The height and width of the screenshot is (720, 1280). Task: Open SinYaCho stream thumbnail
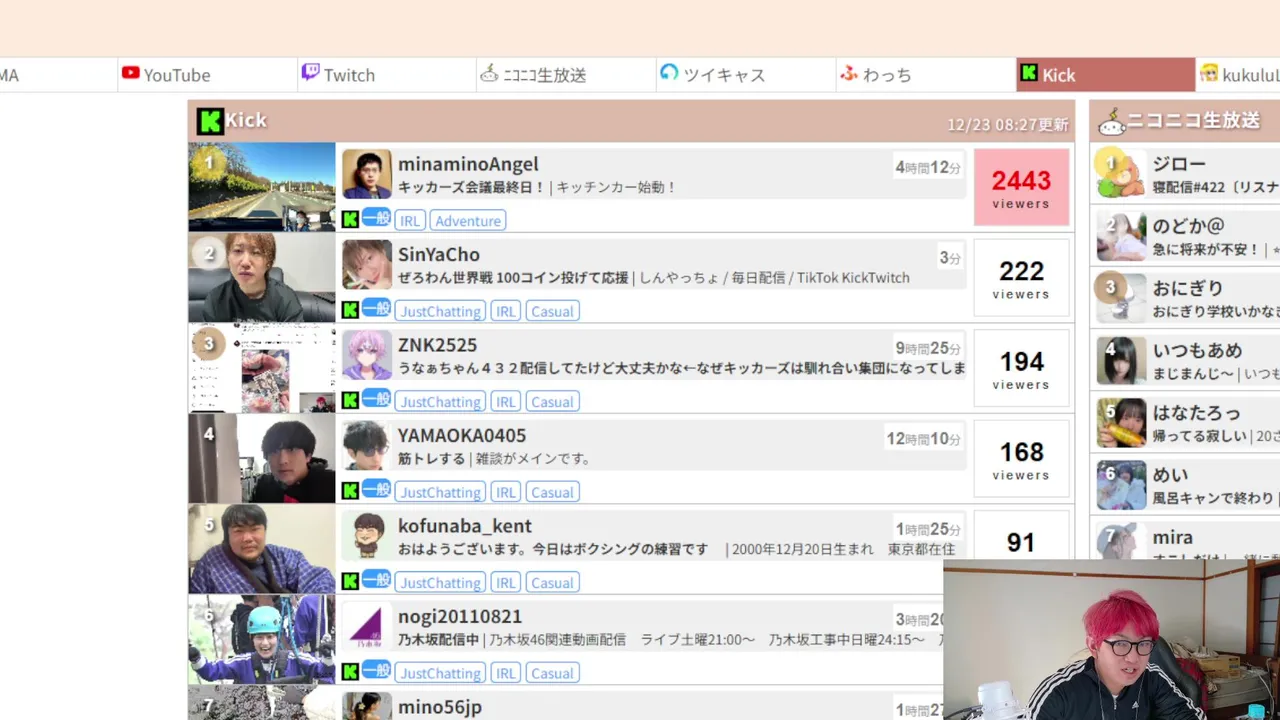(262, 278)
